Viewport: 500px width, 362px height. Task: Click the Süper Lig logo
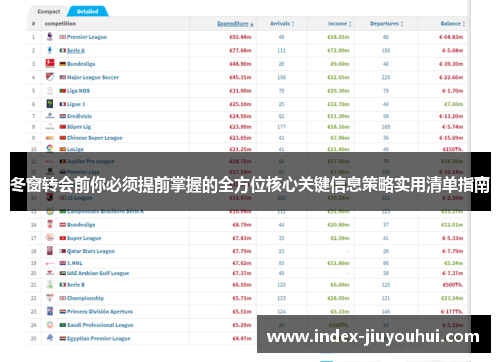tap(50, 127)
